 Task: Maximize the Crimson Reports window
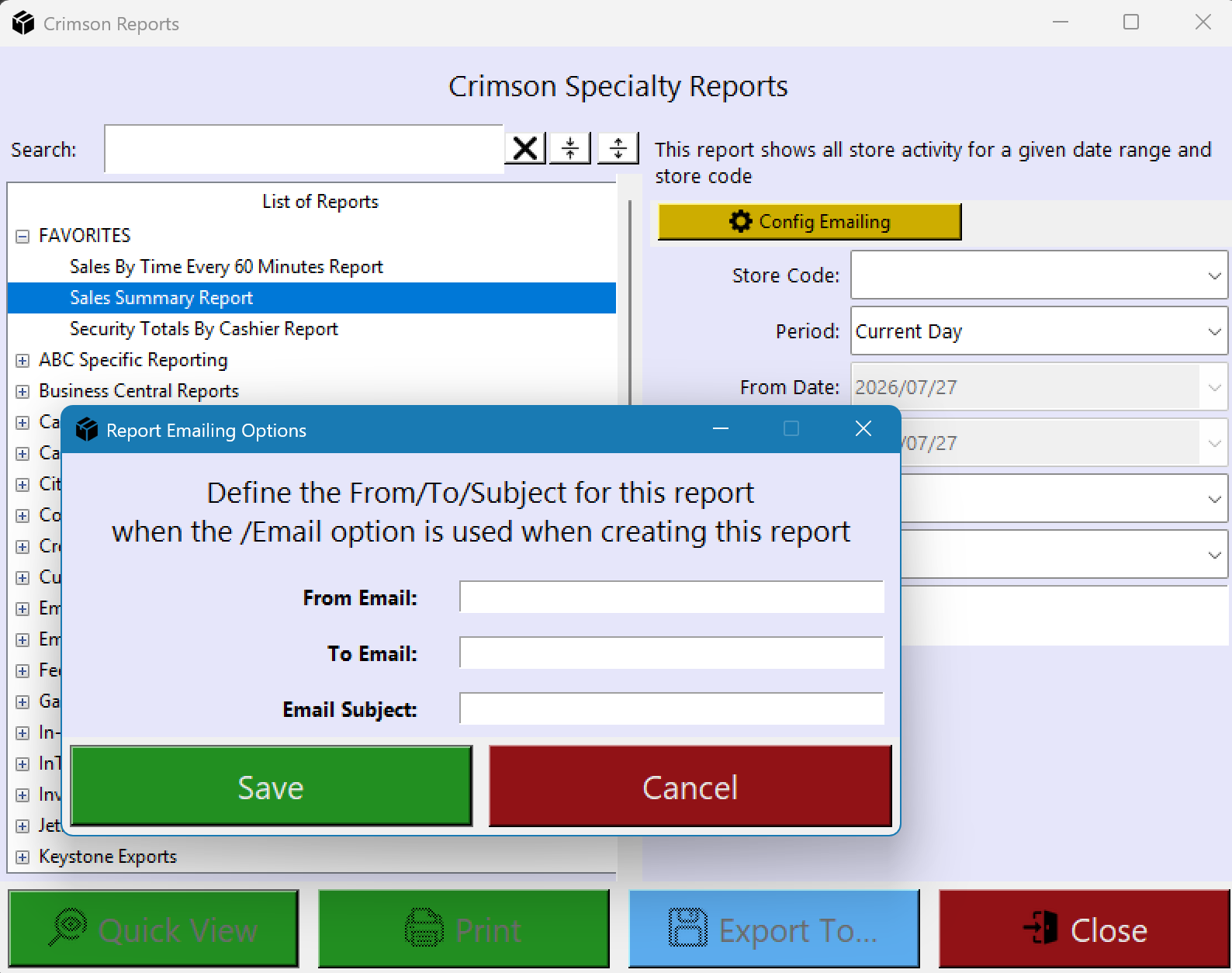[x=1131, y=23]
